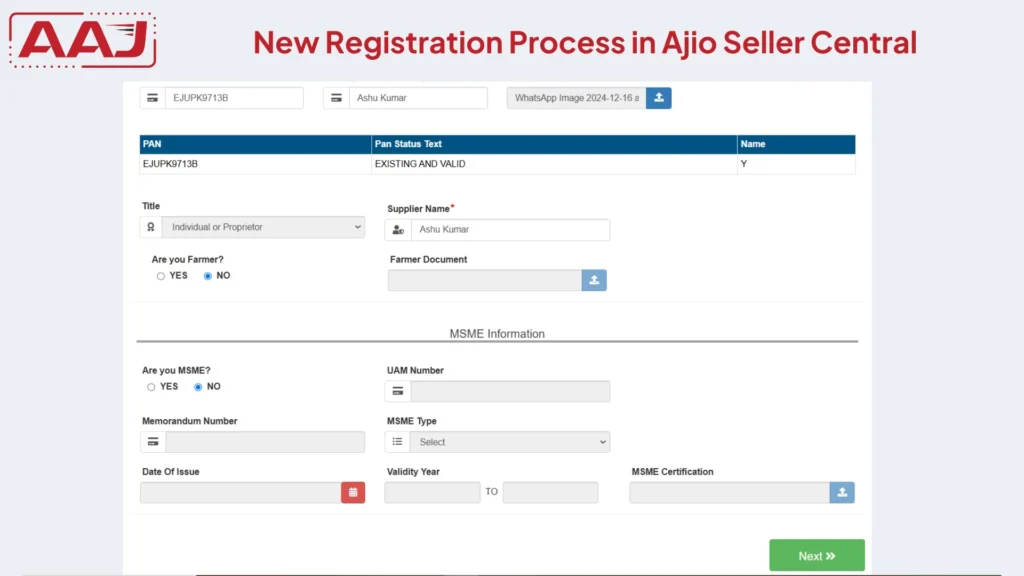Click the green Next button
Viewport: 1024px width, 576px height.
coord(816,555)
